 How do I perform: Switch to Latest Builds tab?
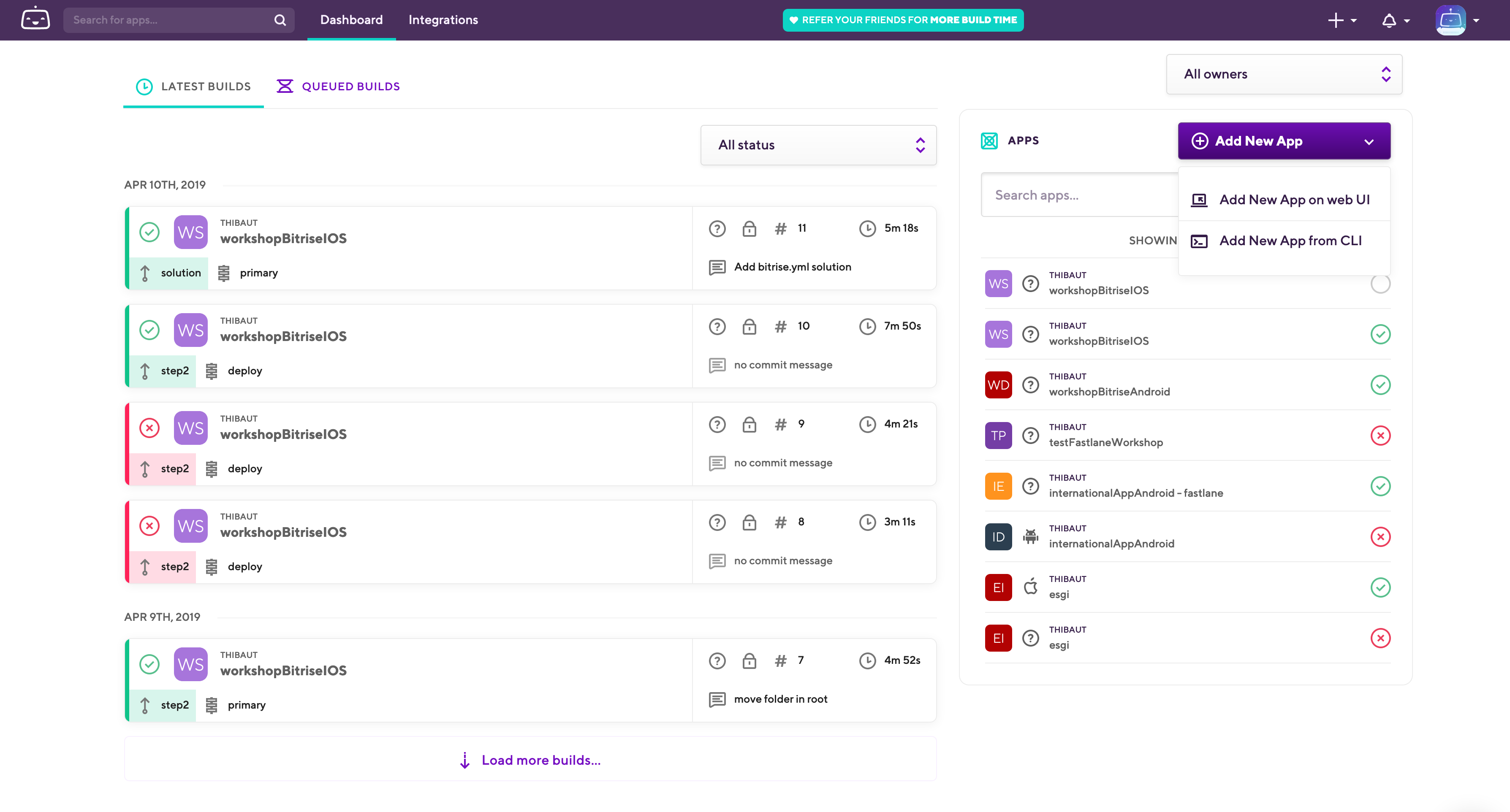[193, 87]
